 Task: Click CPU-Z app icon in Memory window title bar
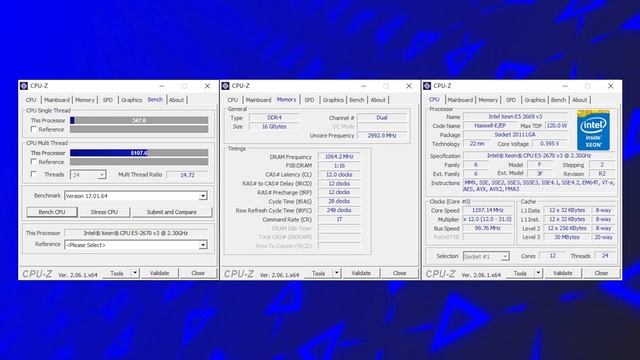click(225, 86)
